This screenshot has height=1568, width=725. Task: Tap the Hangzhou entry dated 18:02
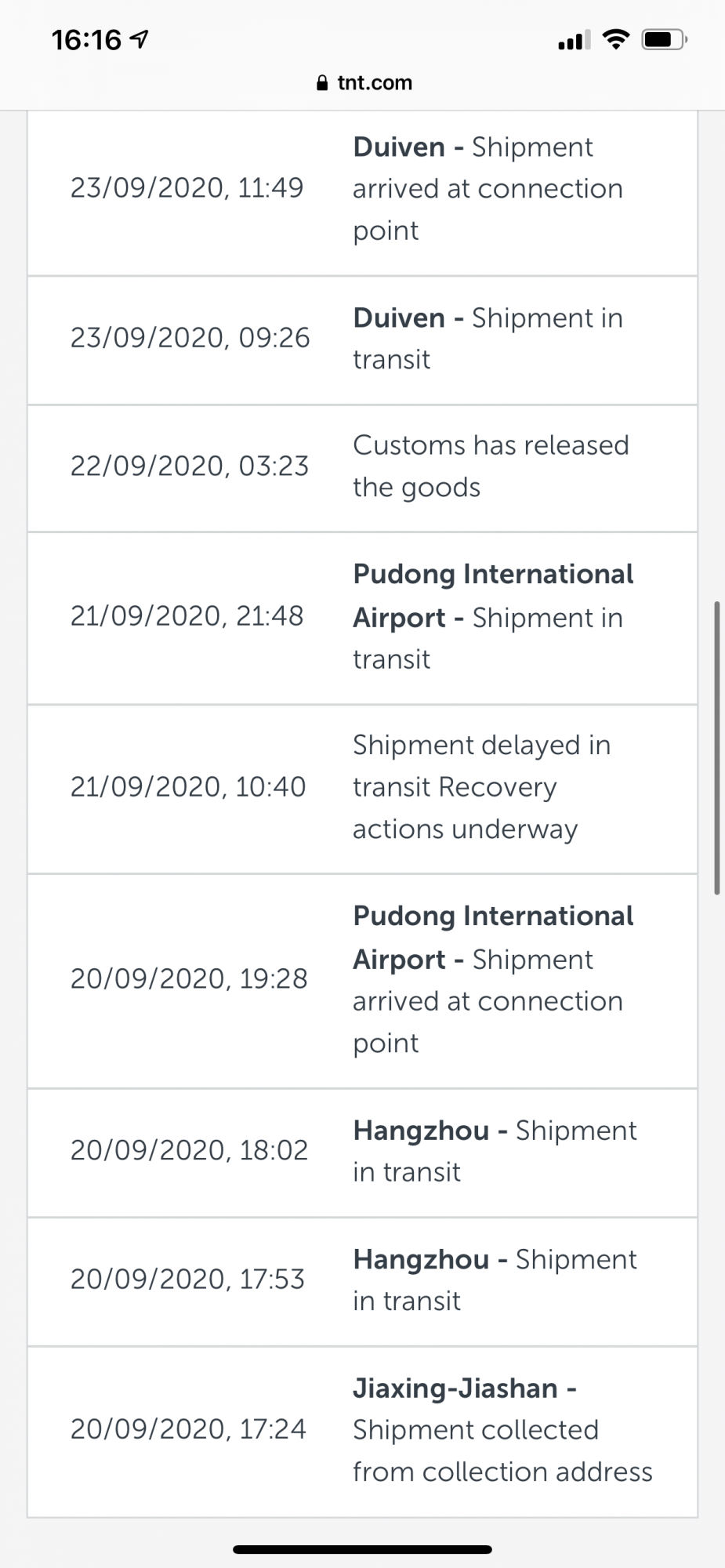tap(362, 1152)
